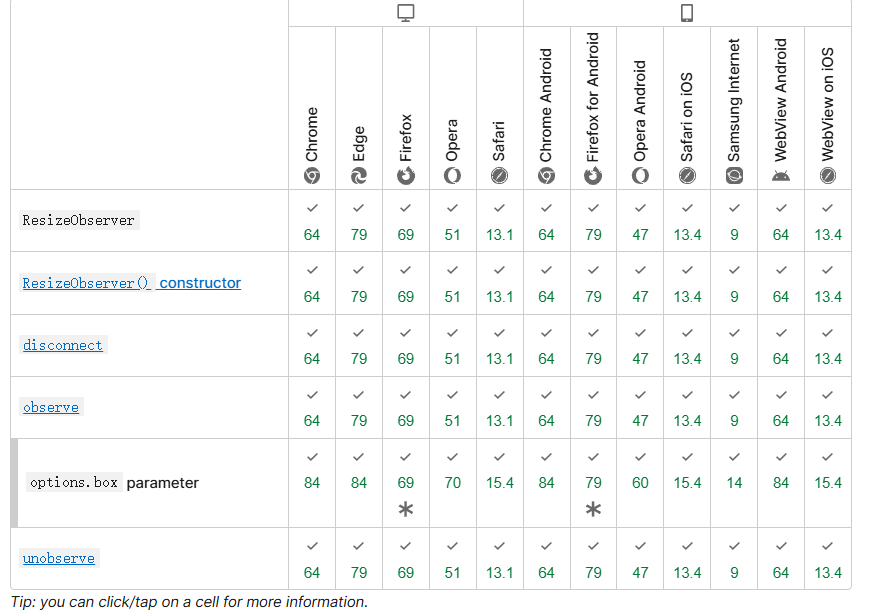
Task: Click the Samsung Internet column header icon
Action: coord(734,176)
